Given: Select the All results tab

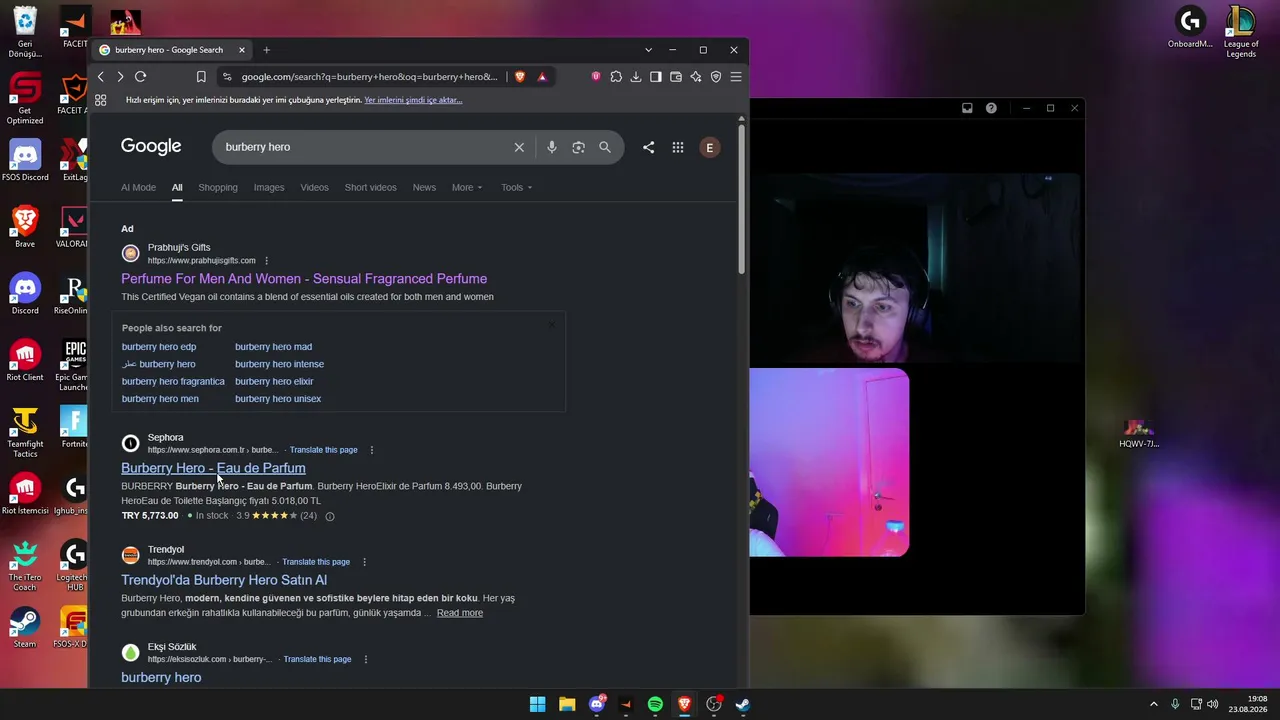Looking at the screenshot, I should (177, 188).
